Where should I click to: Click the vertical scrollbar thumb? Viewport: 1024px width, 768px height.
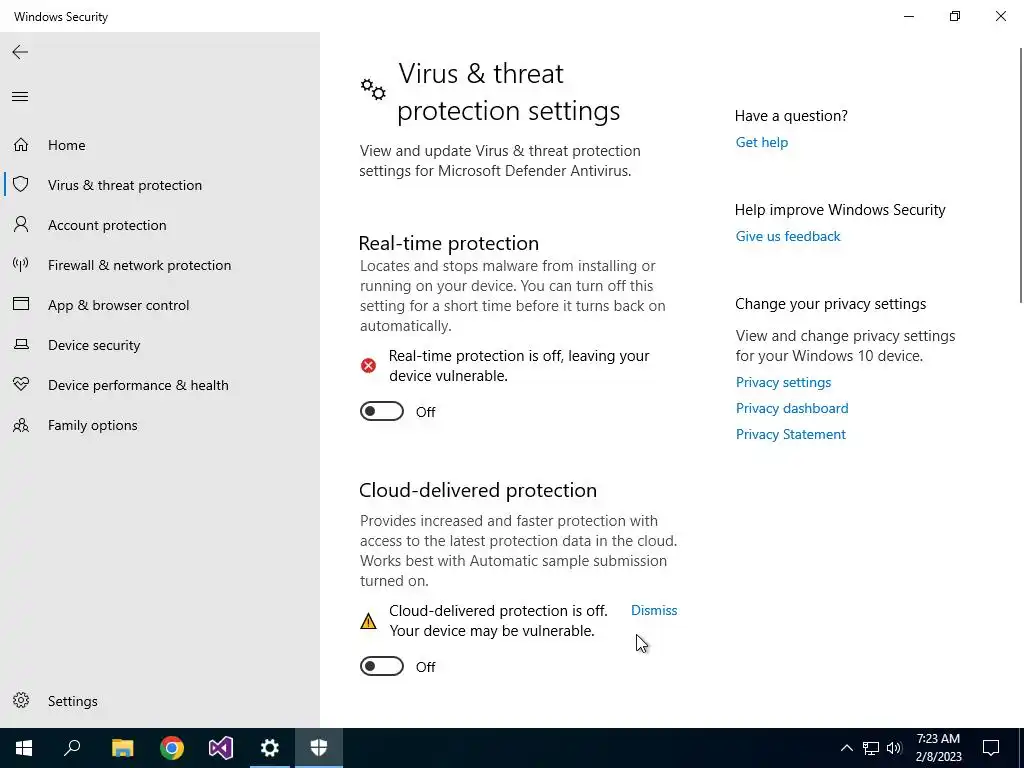[1021, 175]
